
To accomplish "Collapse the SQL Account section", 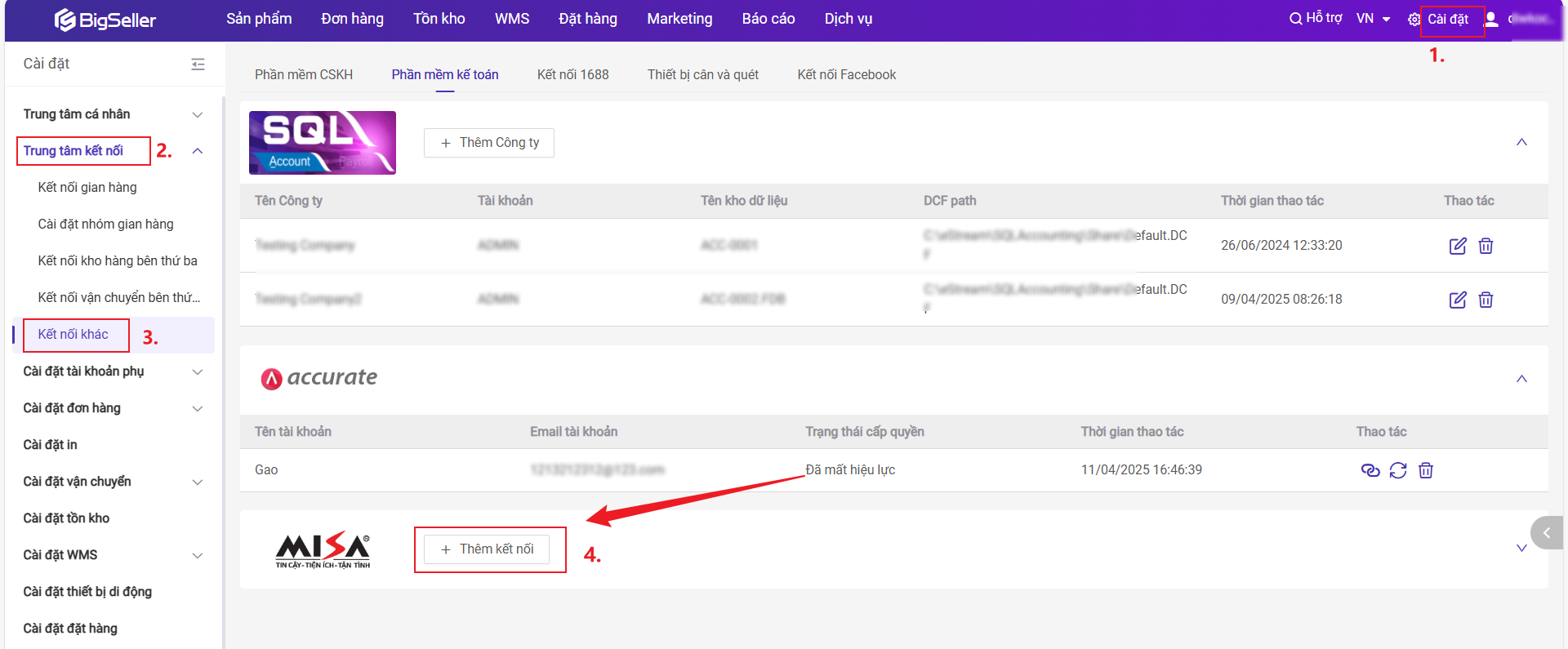I will [1521, 142].
